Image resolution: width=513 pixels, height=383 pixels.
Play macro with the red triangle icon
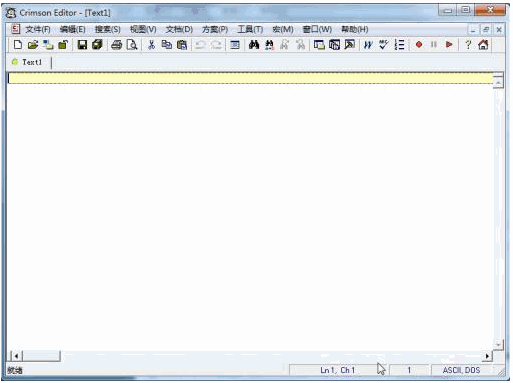pos(449,45)
